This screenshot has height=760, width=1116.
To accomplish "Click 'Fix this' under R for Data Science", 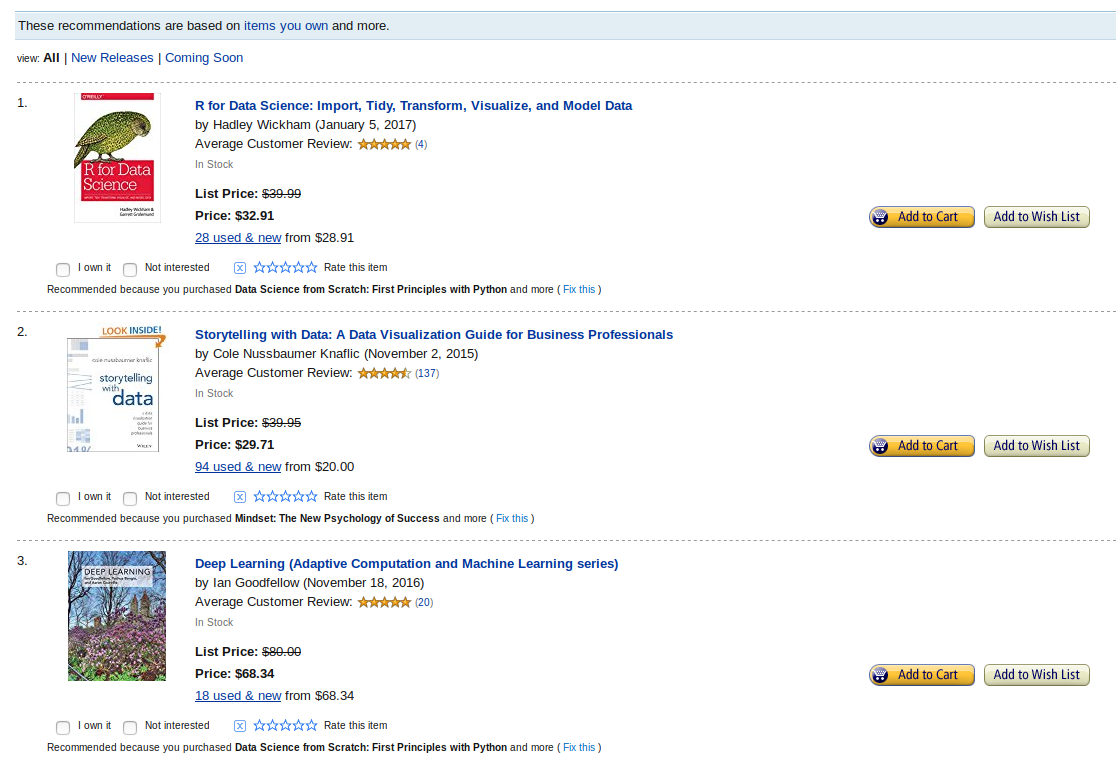I will pyautogui.click(x=579, y=289).
